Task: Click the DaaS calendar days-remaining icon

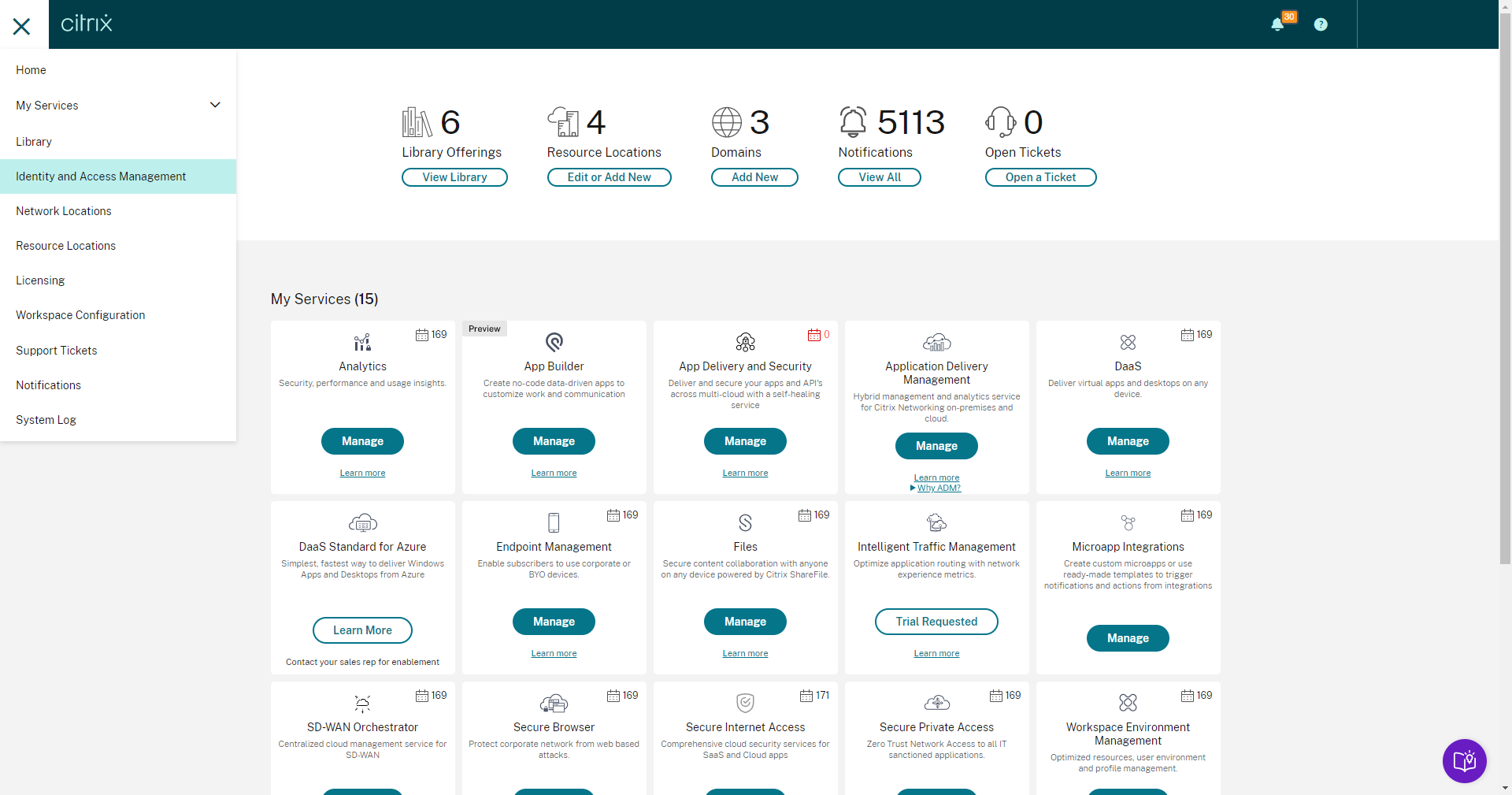Action: (x=1188, y=335)
